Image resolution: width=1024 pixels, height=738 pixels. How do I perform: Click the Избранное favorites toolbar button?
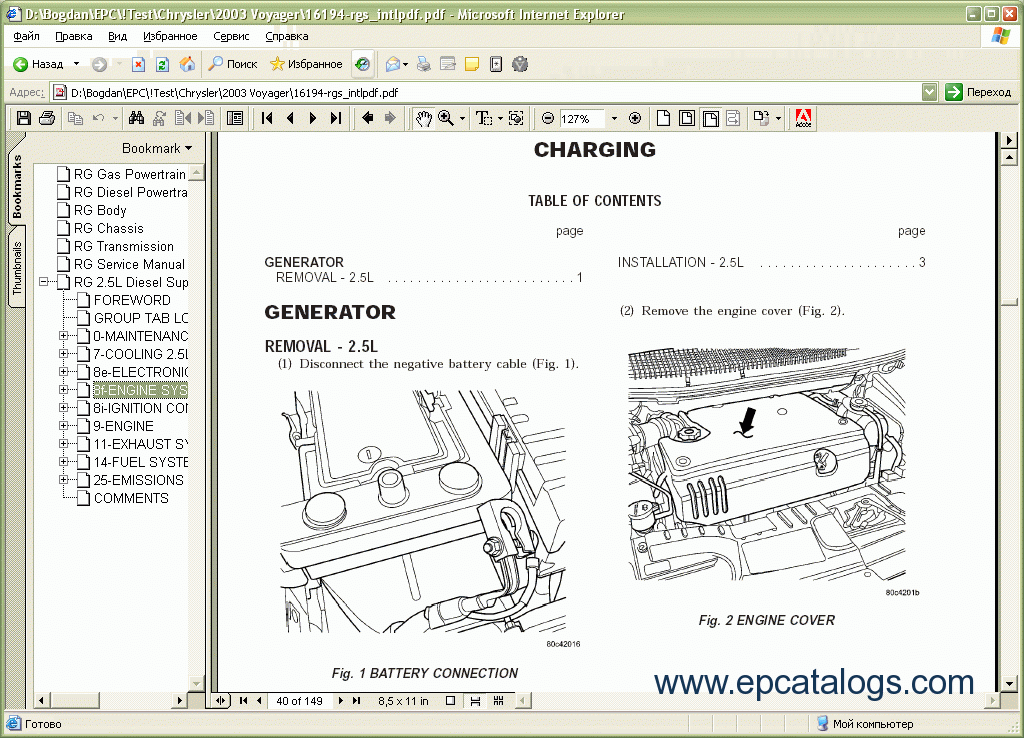(306, 64)
